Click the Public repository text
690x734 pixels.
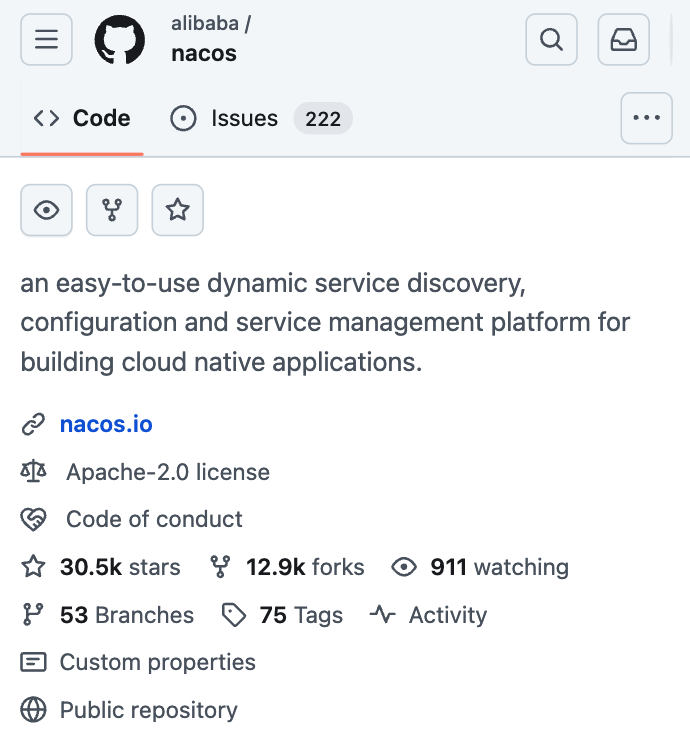(149, 710)
